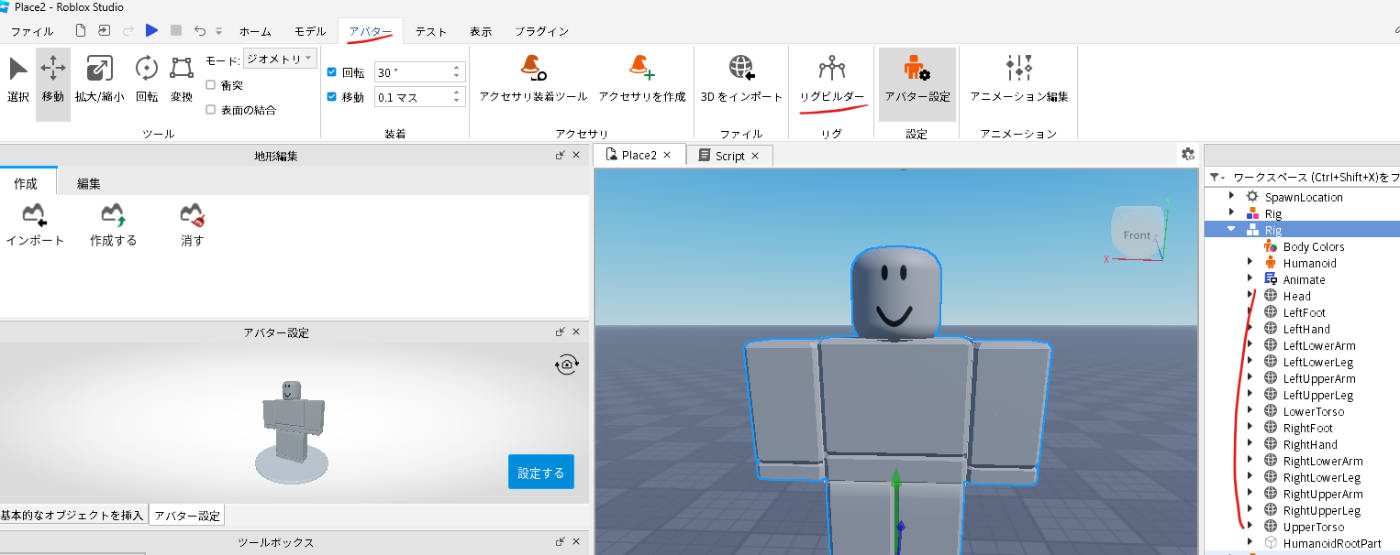Switch to the ホーム ribbon tab
This screenshot has width=1400, height=555.
[x=255, y=31]
